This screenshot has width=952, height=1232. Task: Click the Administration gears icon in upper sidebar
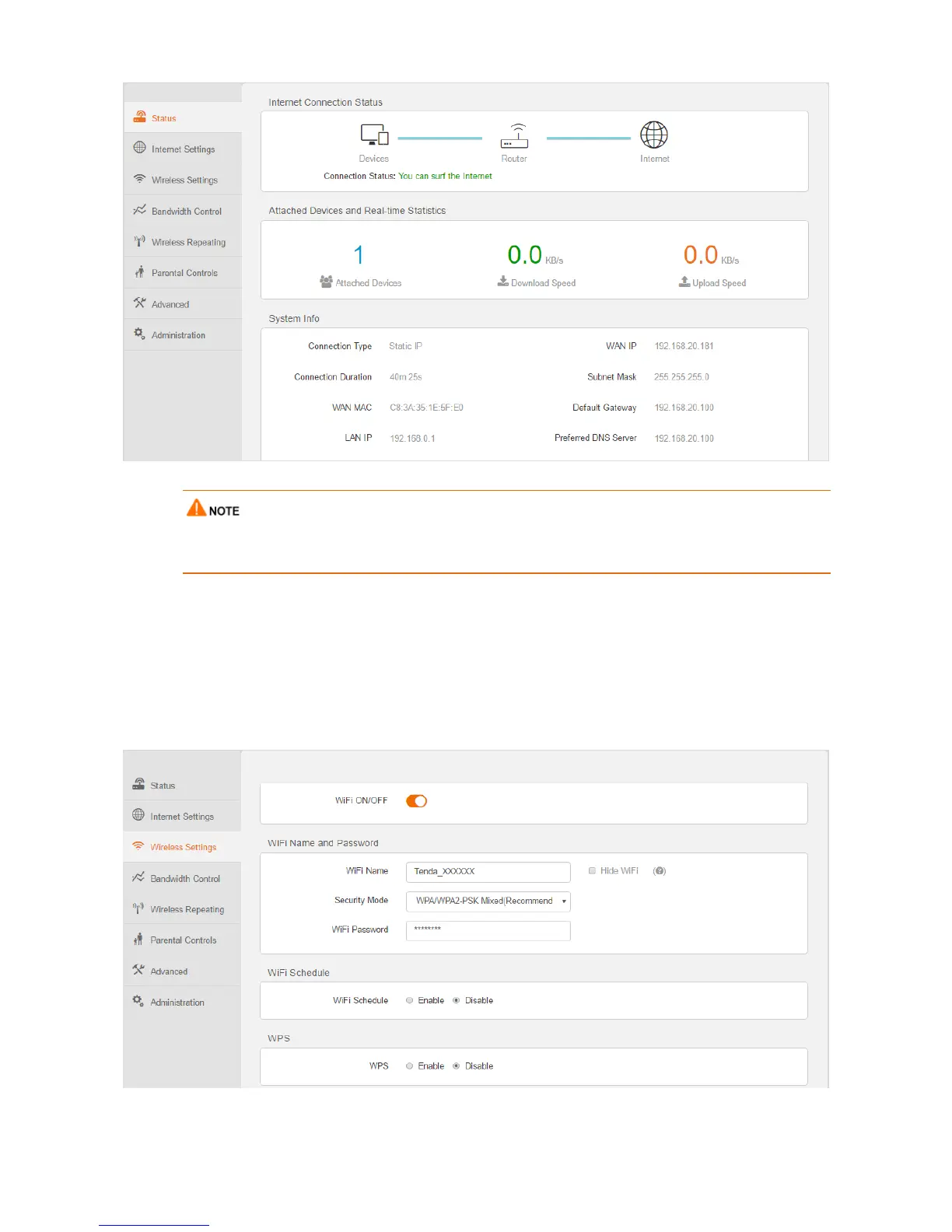[x=140, y=334]
